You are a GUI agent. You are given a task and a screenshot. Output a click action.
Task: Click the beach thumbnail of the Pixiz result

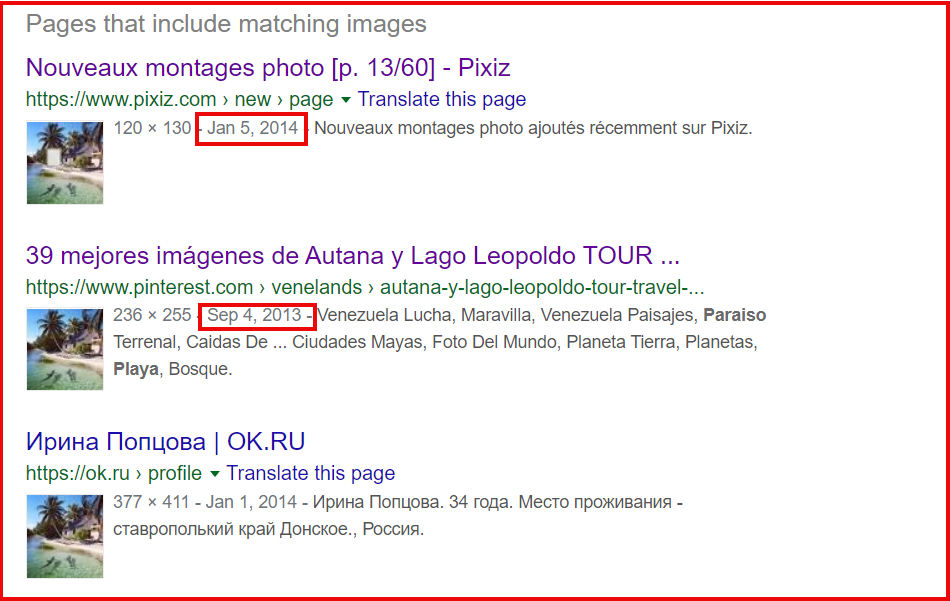(64, 162)
